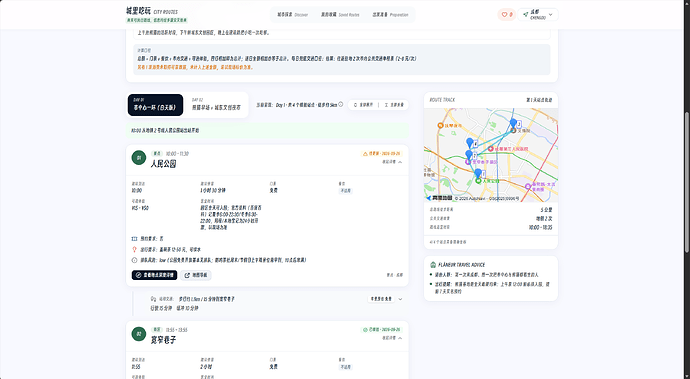Open the Preparation nav tab

coord(390,15)
